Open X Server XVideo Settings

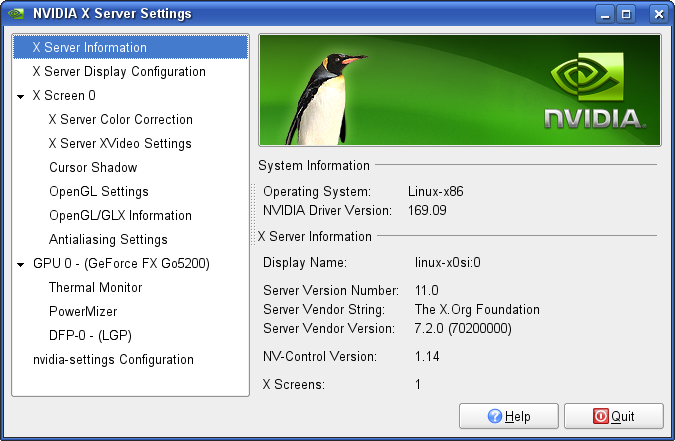120,143
